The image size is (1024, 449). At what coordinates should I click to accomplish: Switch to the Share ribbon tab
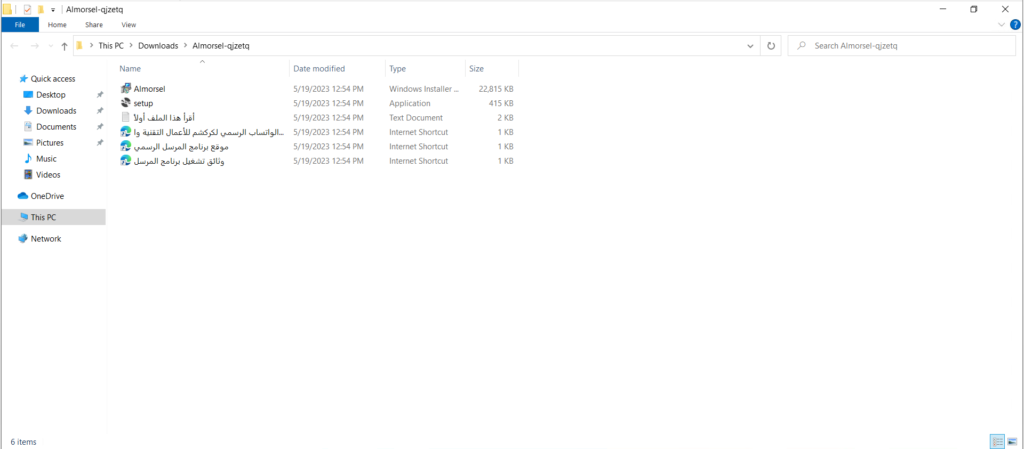pyautogui.click(x=93, y=25)
